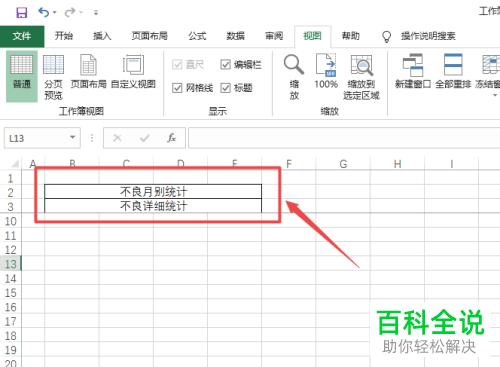Select row 16 header

[x=11, y=307]
